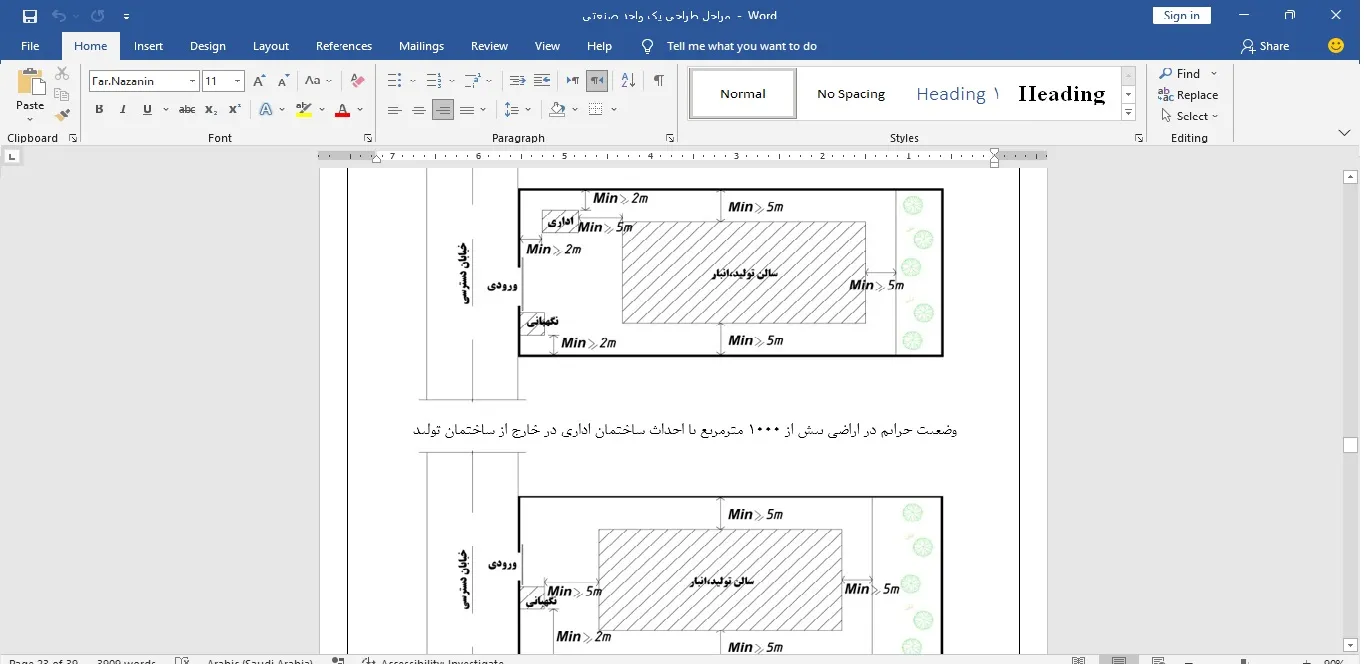Switch to the References tab
This screenshot has height=664, width=1364.
pyautogui.click(x=344, y=46)
